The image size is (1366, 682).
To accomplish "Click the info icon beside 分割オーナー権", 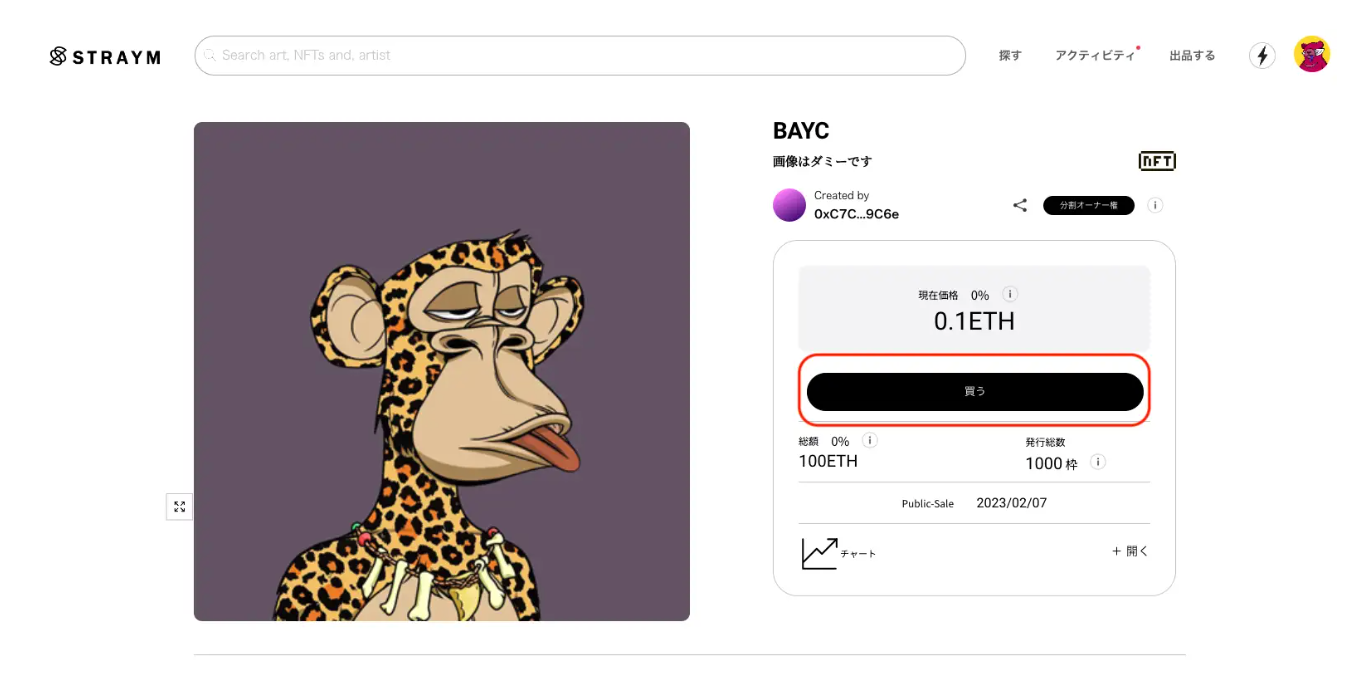I will click(1155, 205).
